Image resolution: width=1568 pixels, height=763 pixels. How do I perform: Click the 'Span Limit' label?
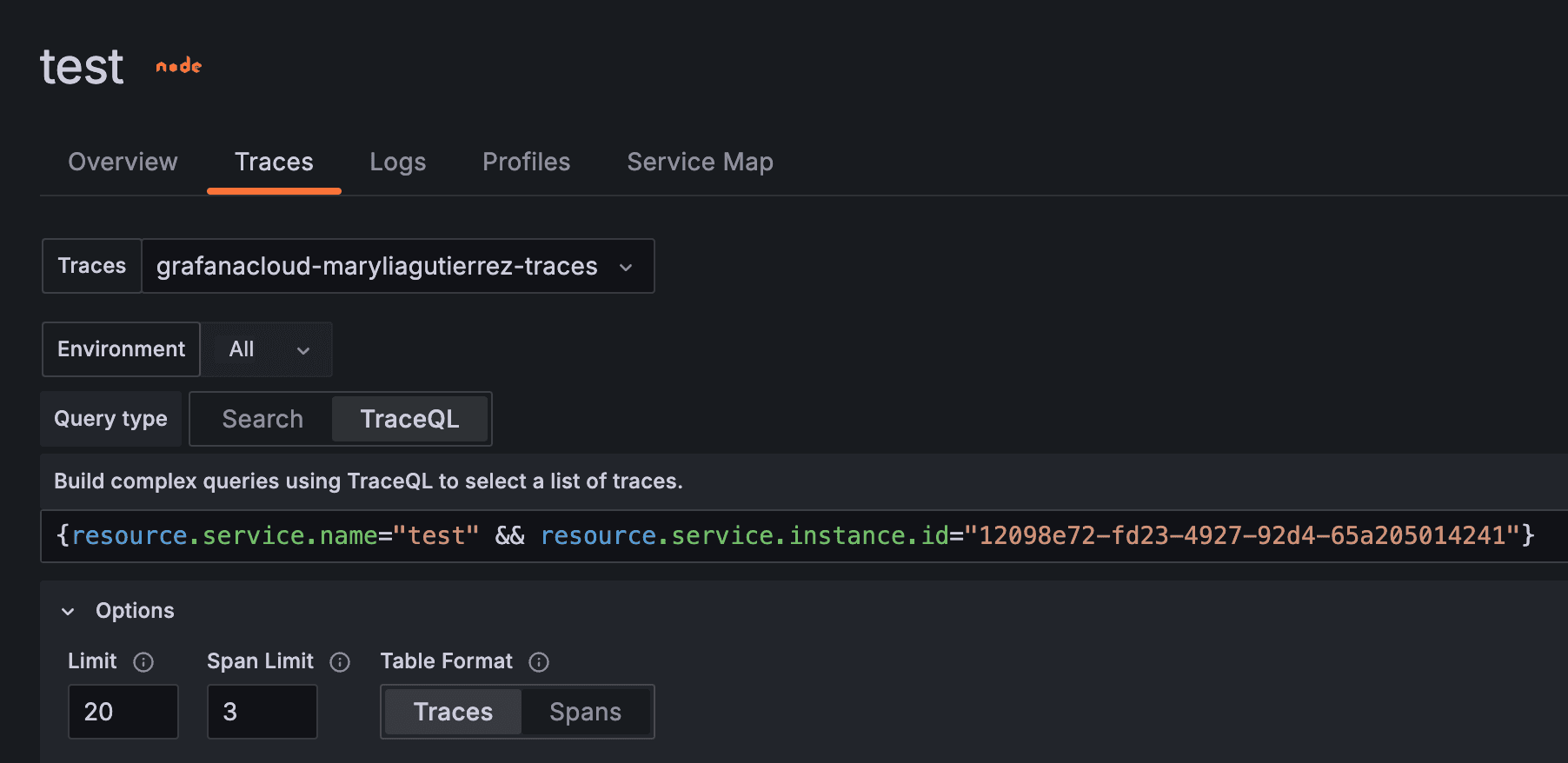click(260, 661)
